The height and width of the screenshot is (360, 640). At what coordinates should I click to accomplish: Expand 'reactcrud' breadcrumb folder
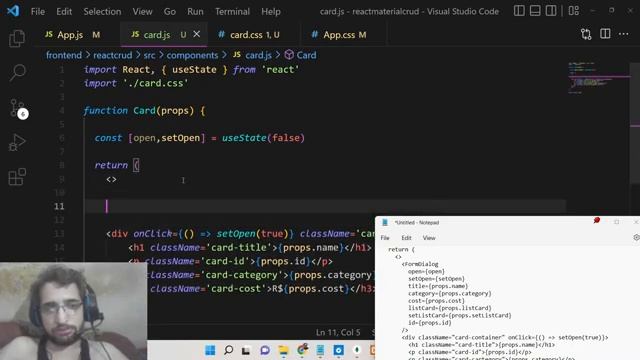click(x=113, y=55)
